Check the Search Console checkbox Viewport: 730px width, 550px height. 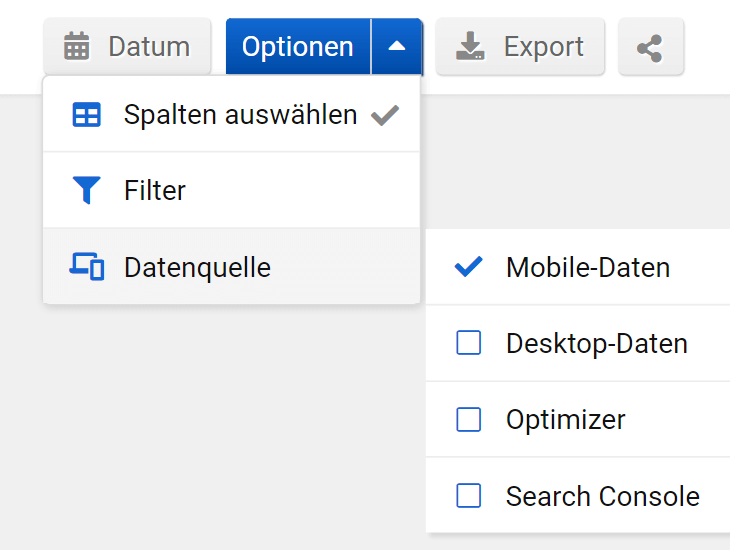coord(468,495)
